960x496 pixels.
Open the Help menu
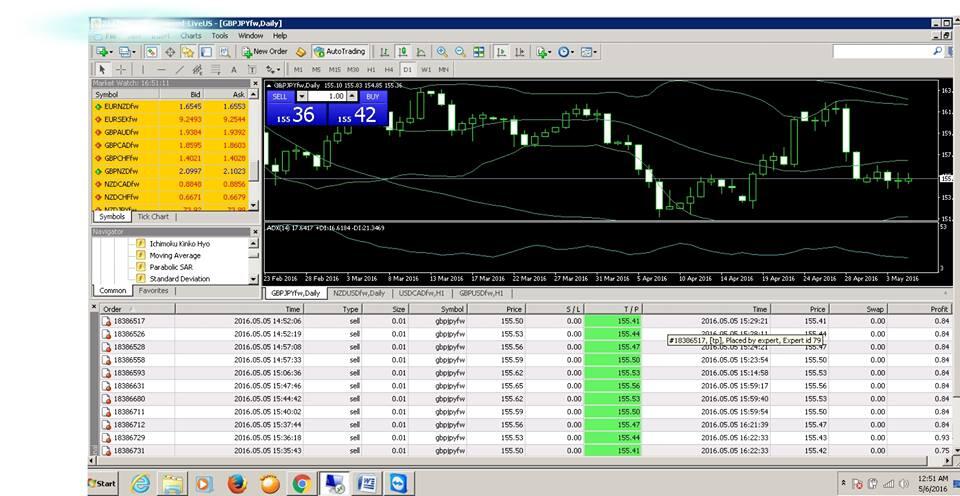tap(280, 36)
